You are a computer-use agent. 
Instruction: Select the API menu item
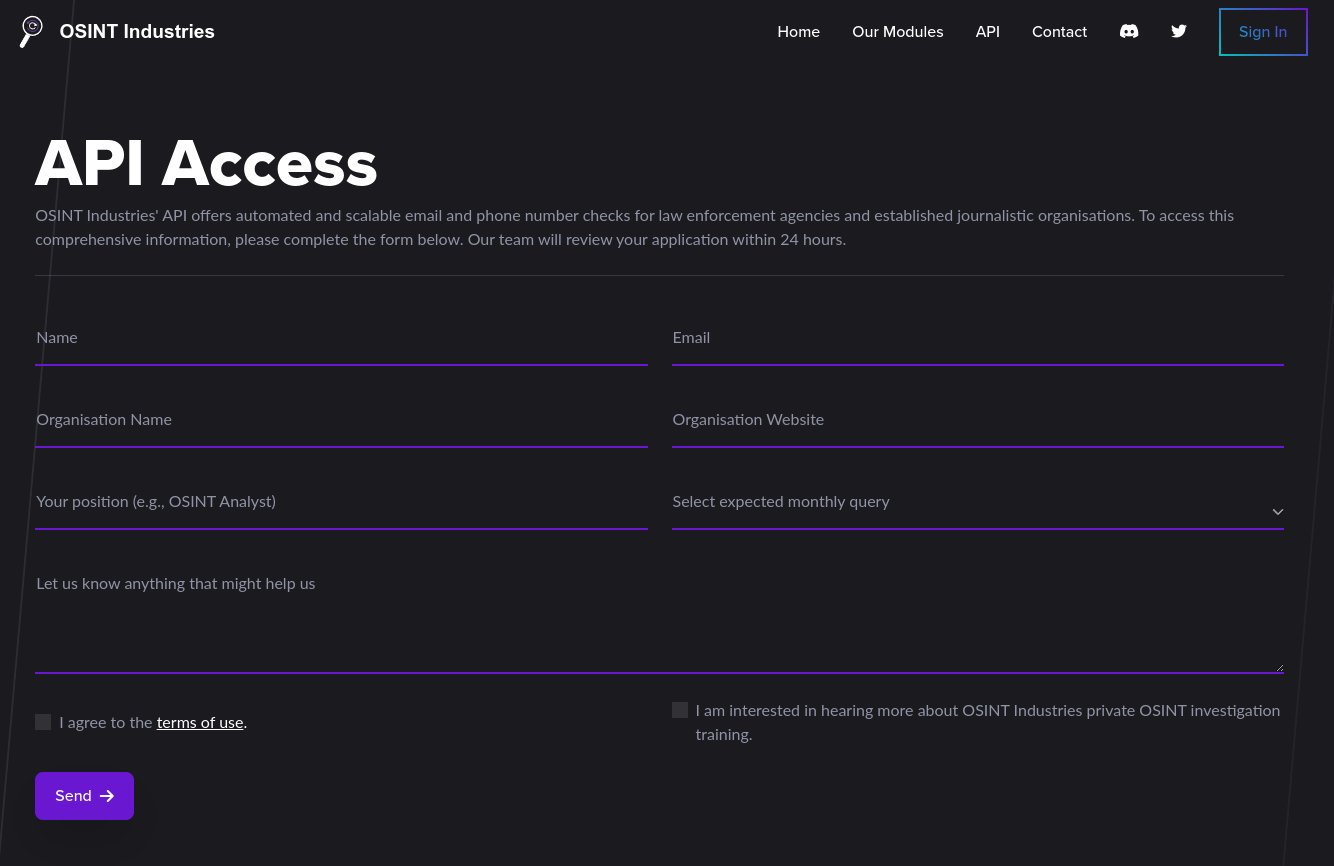pos(987,31)
